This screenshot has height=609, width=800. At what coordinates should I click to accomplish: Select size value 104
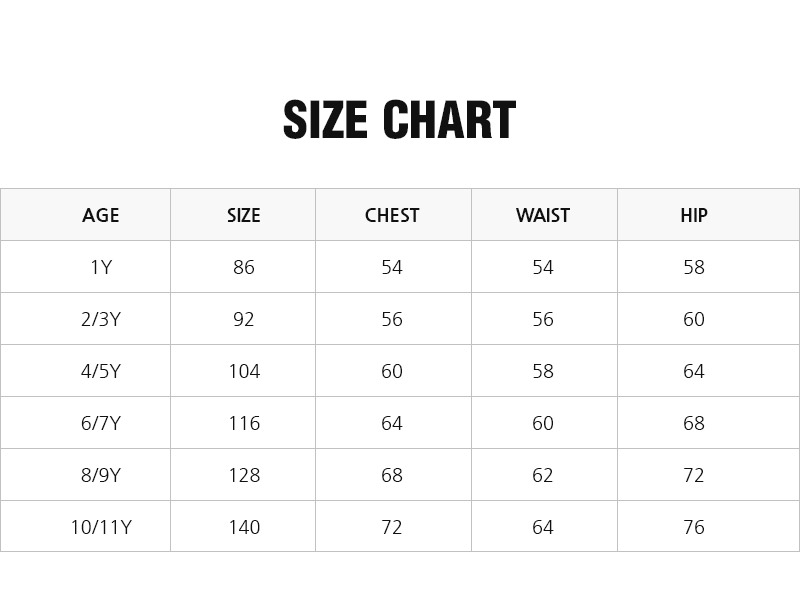244,371
